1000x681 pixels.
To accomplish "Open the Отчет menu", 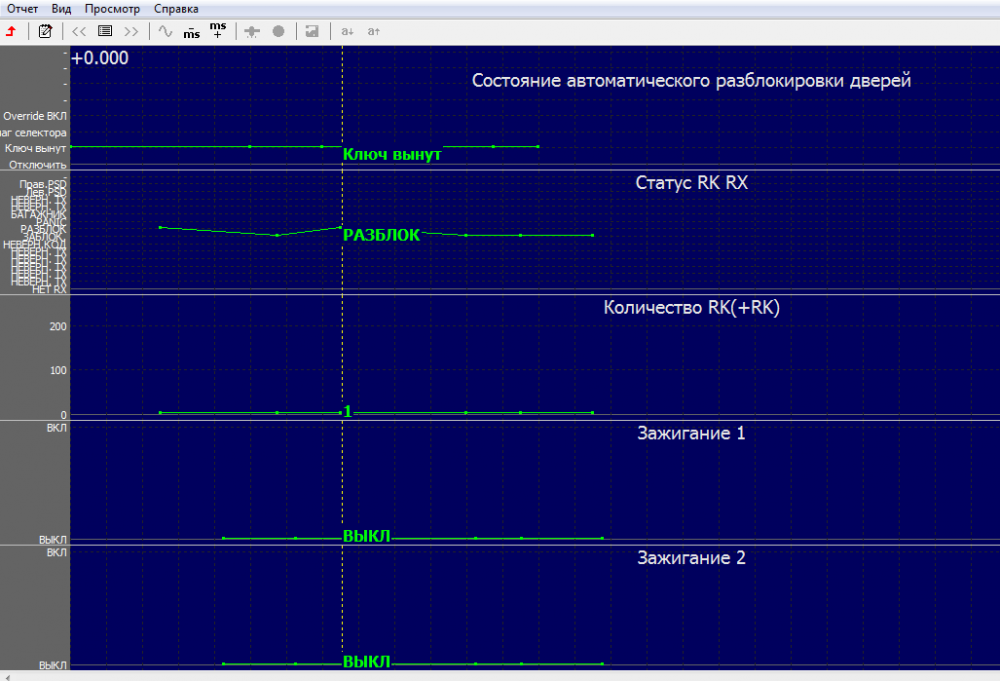I will (22, 9).
